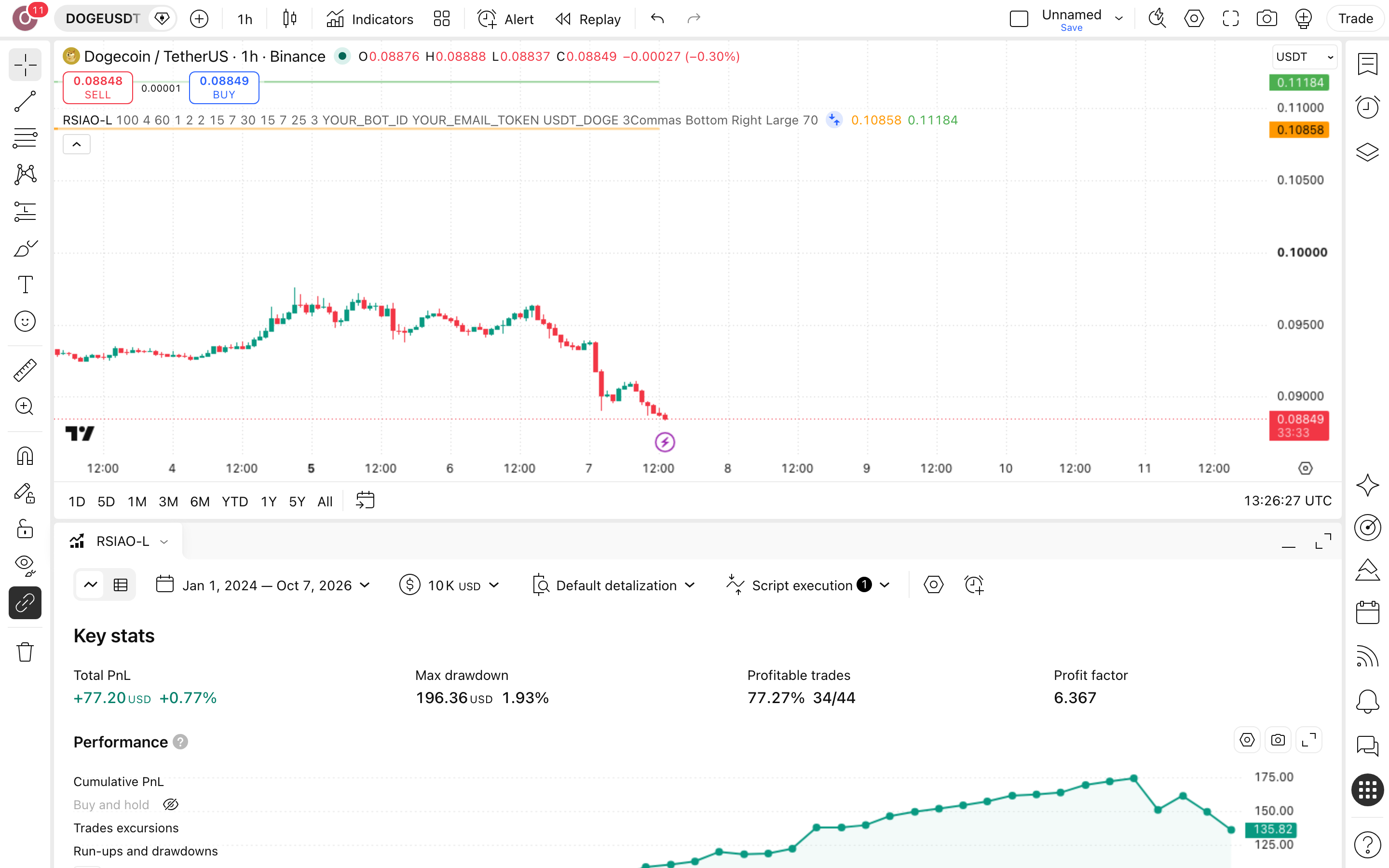Select the trend line drawing tool
The width and height of the screenshot is (1389, 868).
(25, 102)
